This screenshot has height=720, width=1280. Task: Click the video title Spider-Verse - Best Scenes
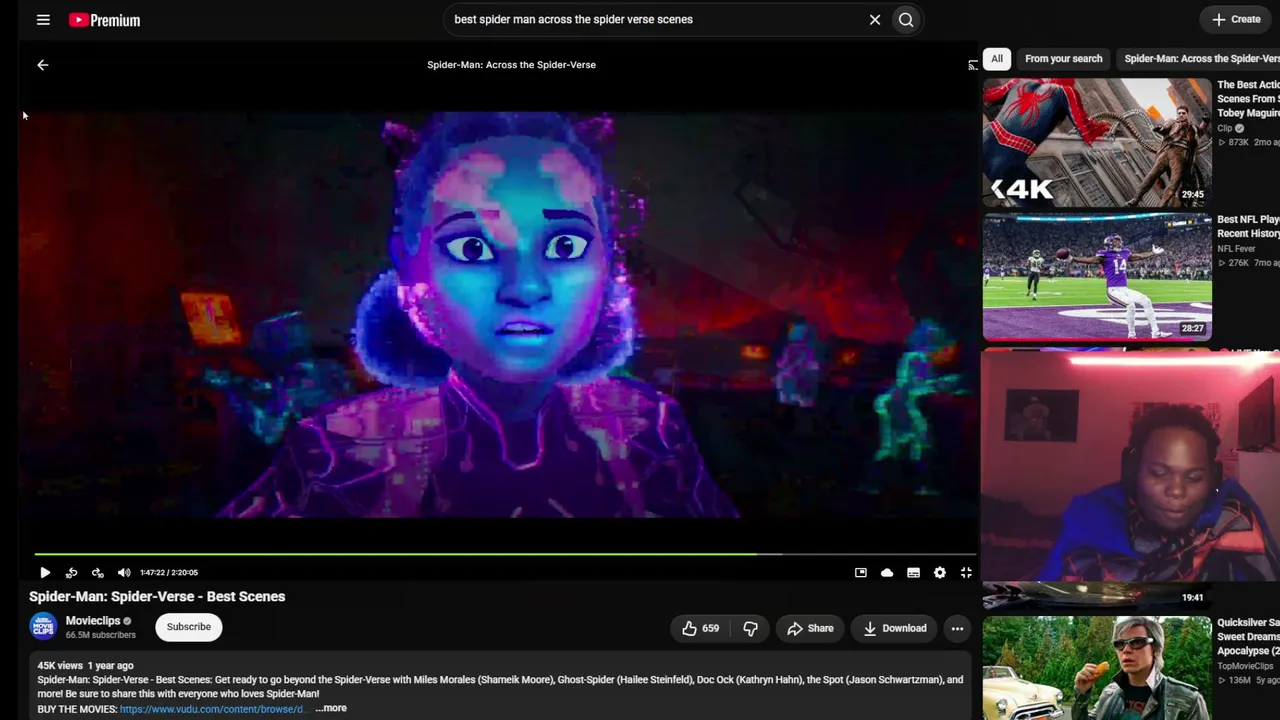(x=157, y=596)
